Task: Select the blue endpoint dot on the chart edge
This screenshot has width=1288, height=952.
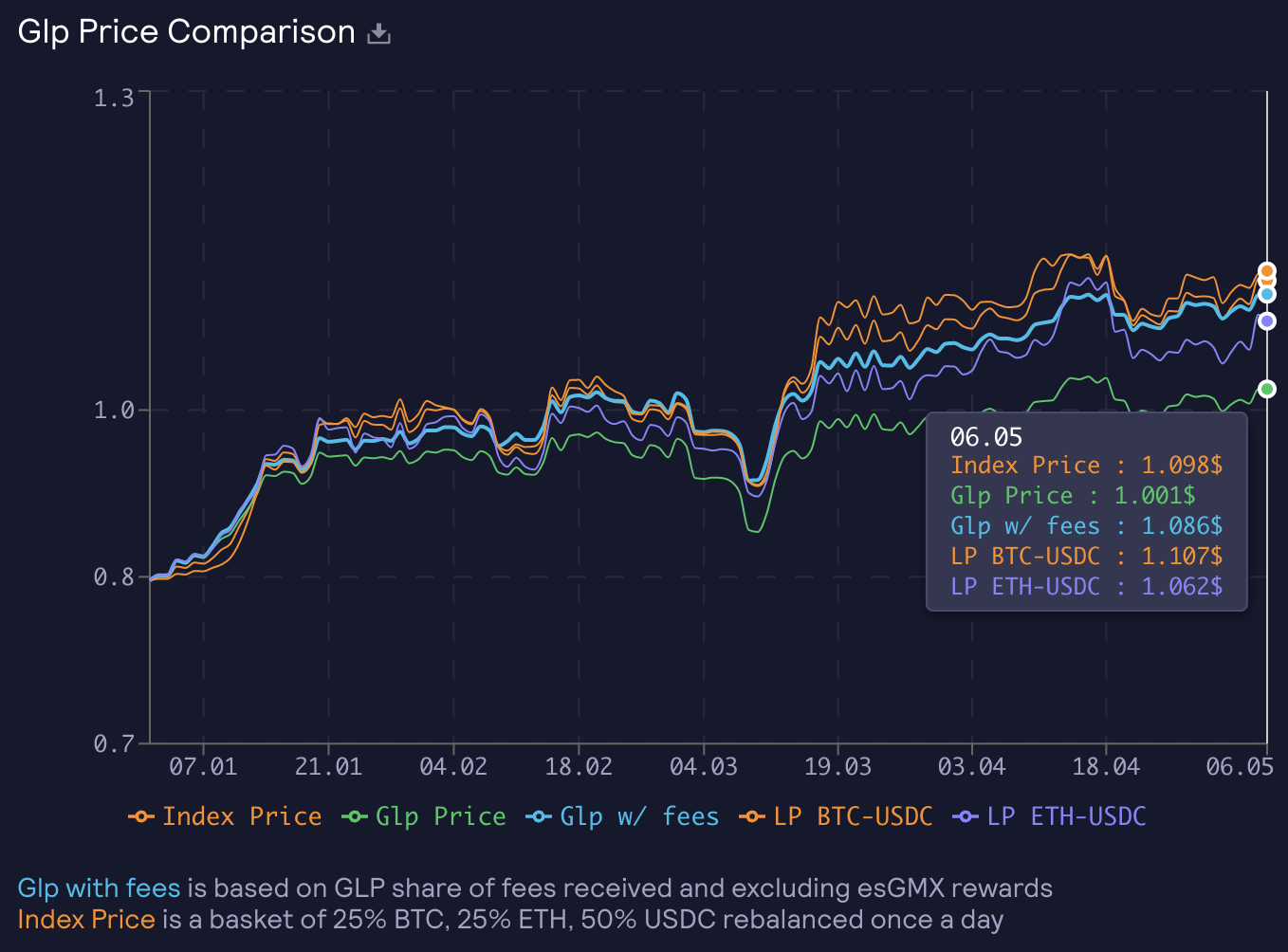Action: (x=1267, y=294)
